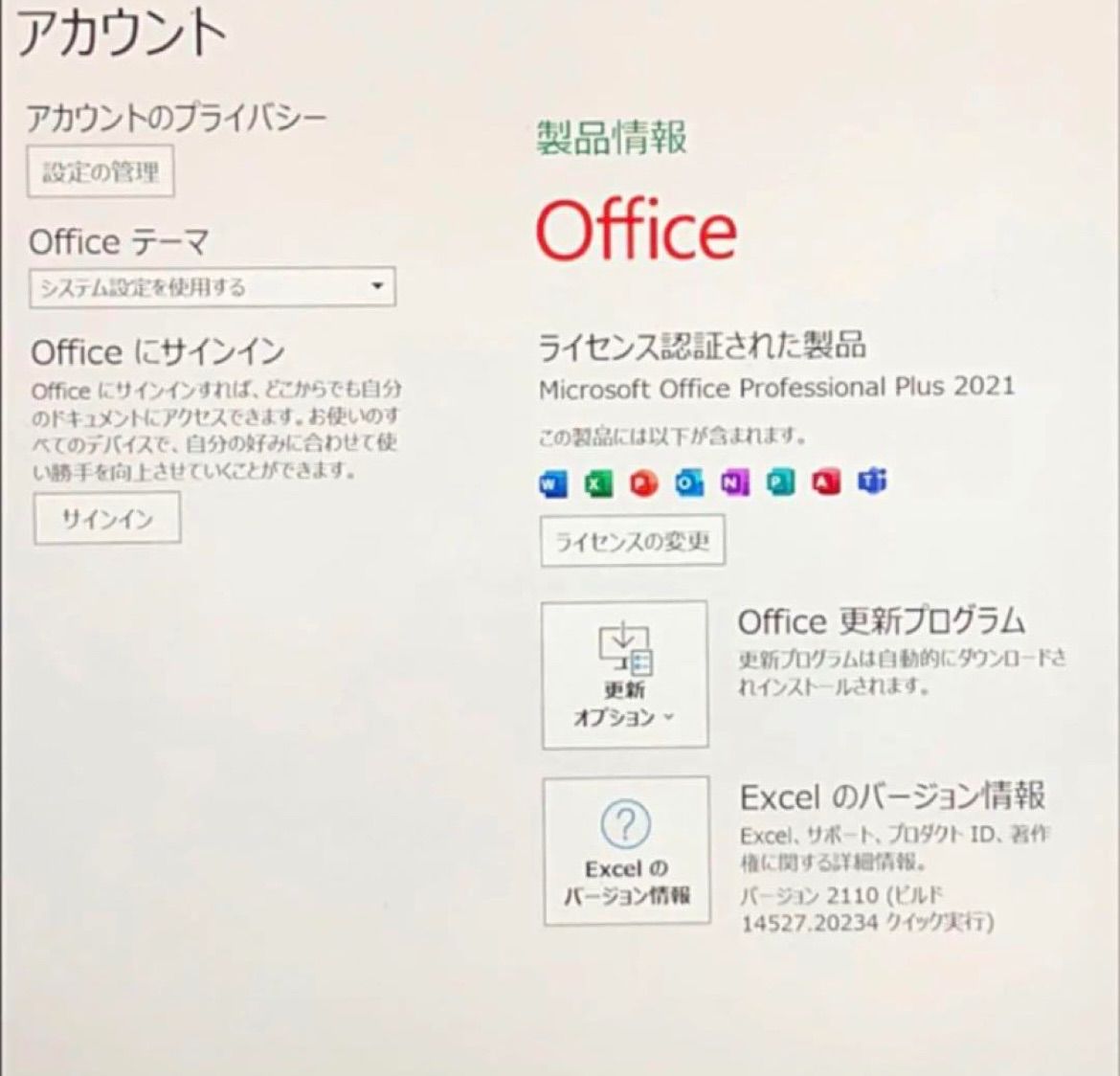Open 設定の管理 privacy settings
The image size is (1120, 1076).
click(x=101, y=172)
